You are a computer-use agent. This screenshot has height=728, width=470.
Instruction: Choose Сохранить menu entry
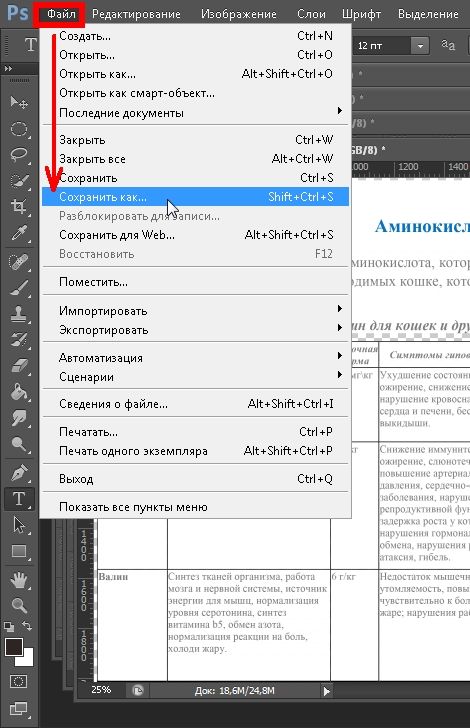coord(196,178)
